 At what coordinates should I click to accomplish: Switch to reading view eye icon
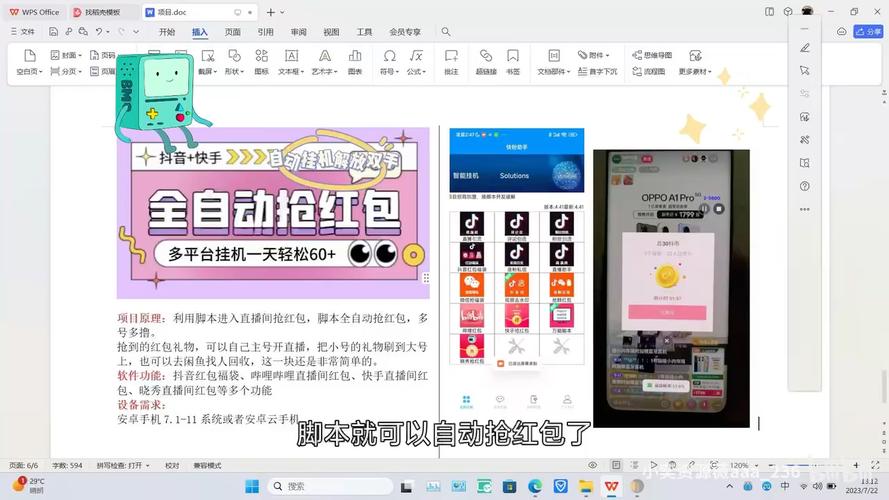coord(592,466)
